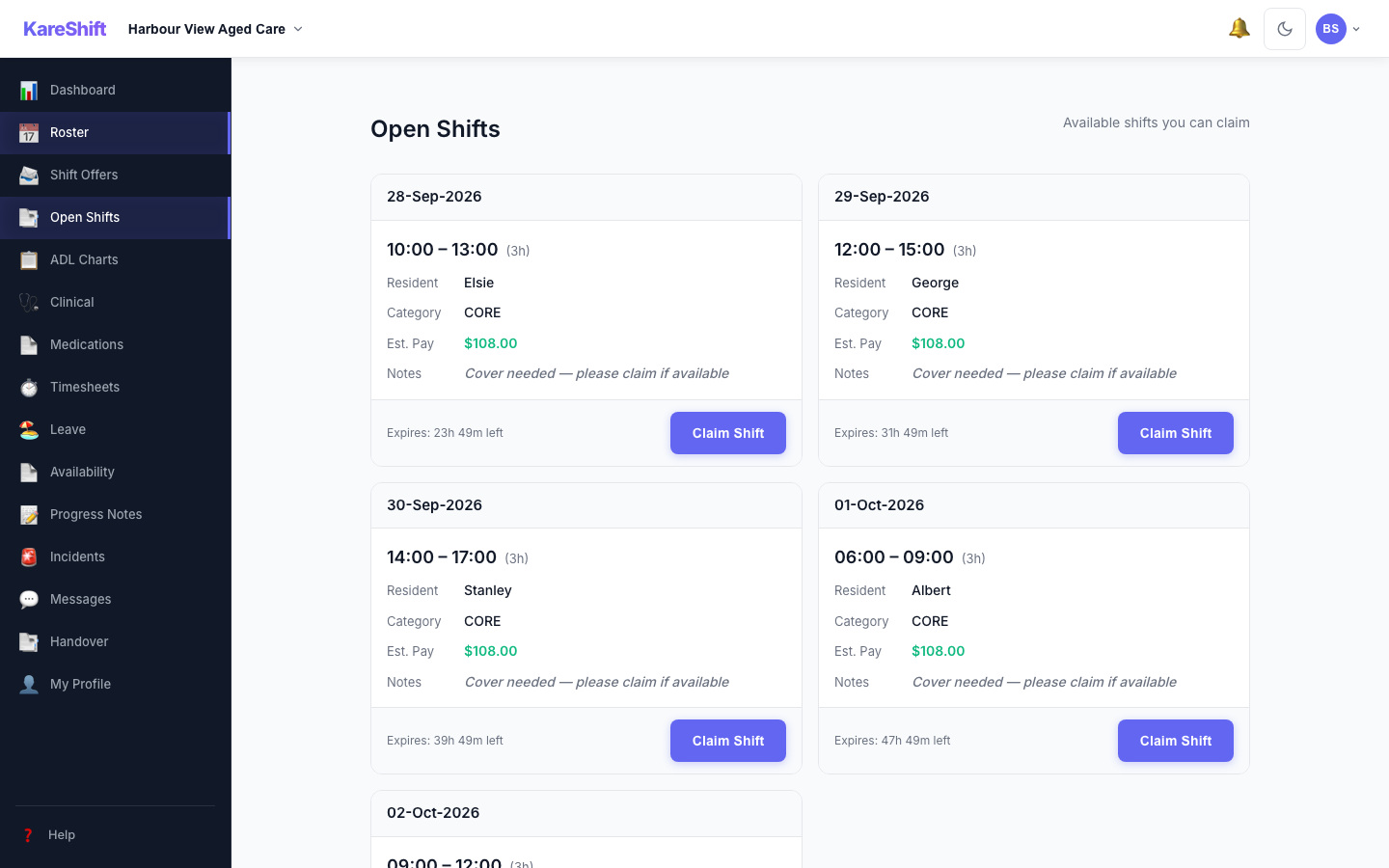Open the ADL Charts clipboard icon
This screenshot has height=868, width=1389.
[29, 259]
